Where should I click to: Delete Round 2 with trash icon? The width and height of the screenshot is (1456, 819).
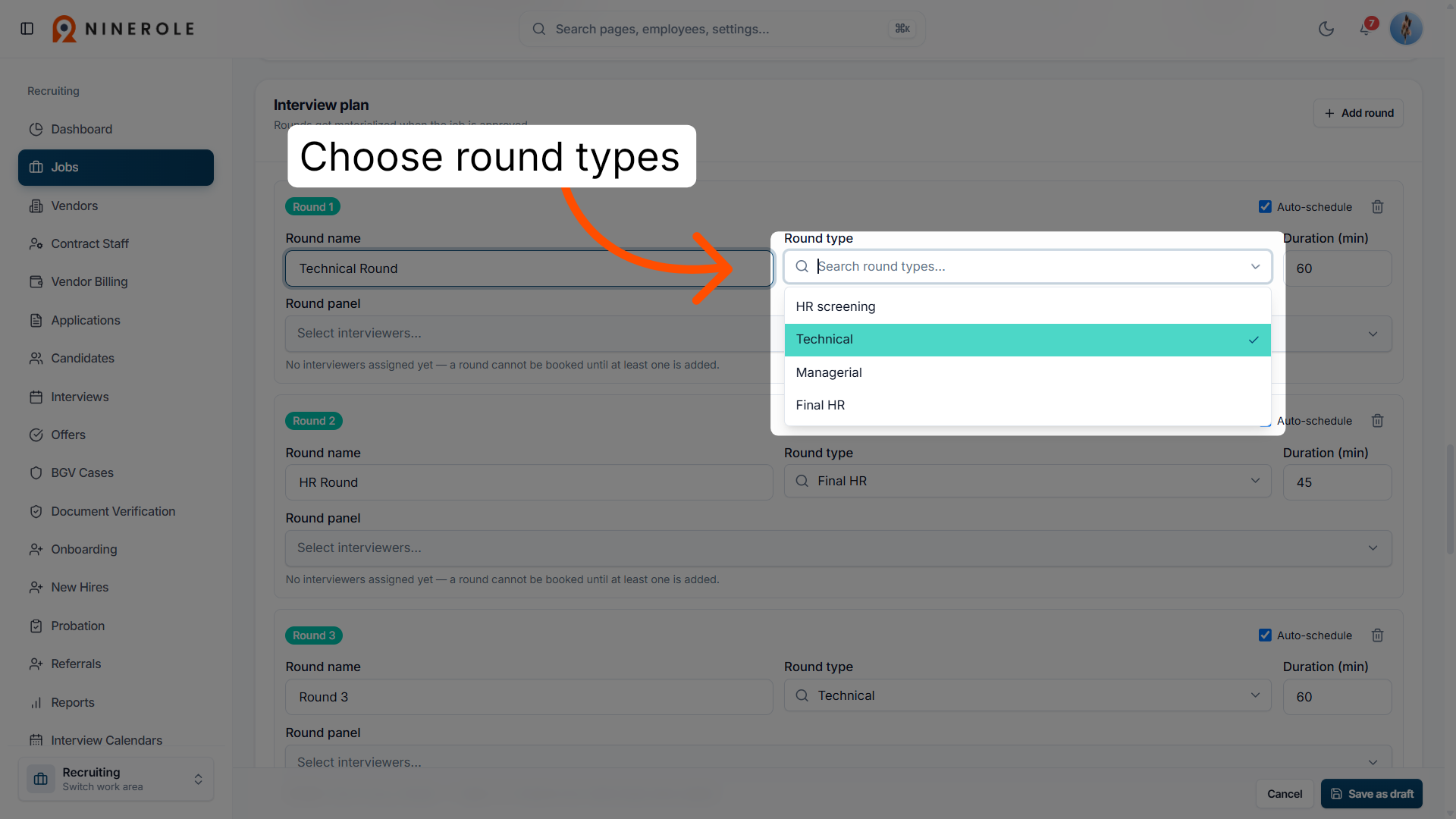[1378, 421]
